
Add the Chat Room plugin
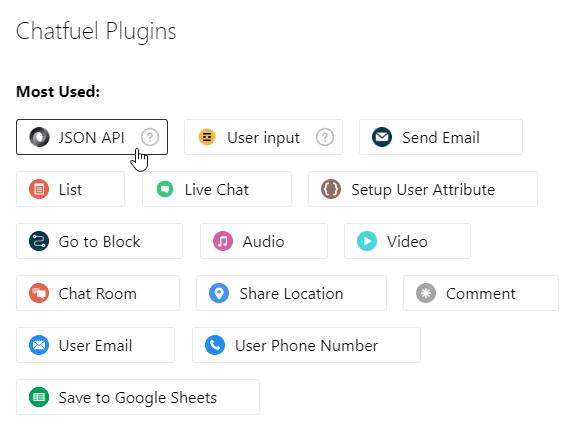tap(98, 293)
